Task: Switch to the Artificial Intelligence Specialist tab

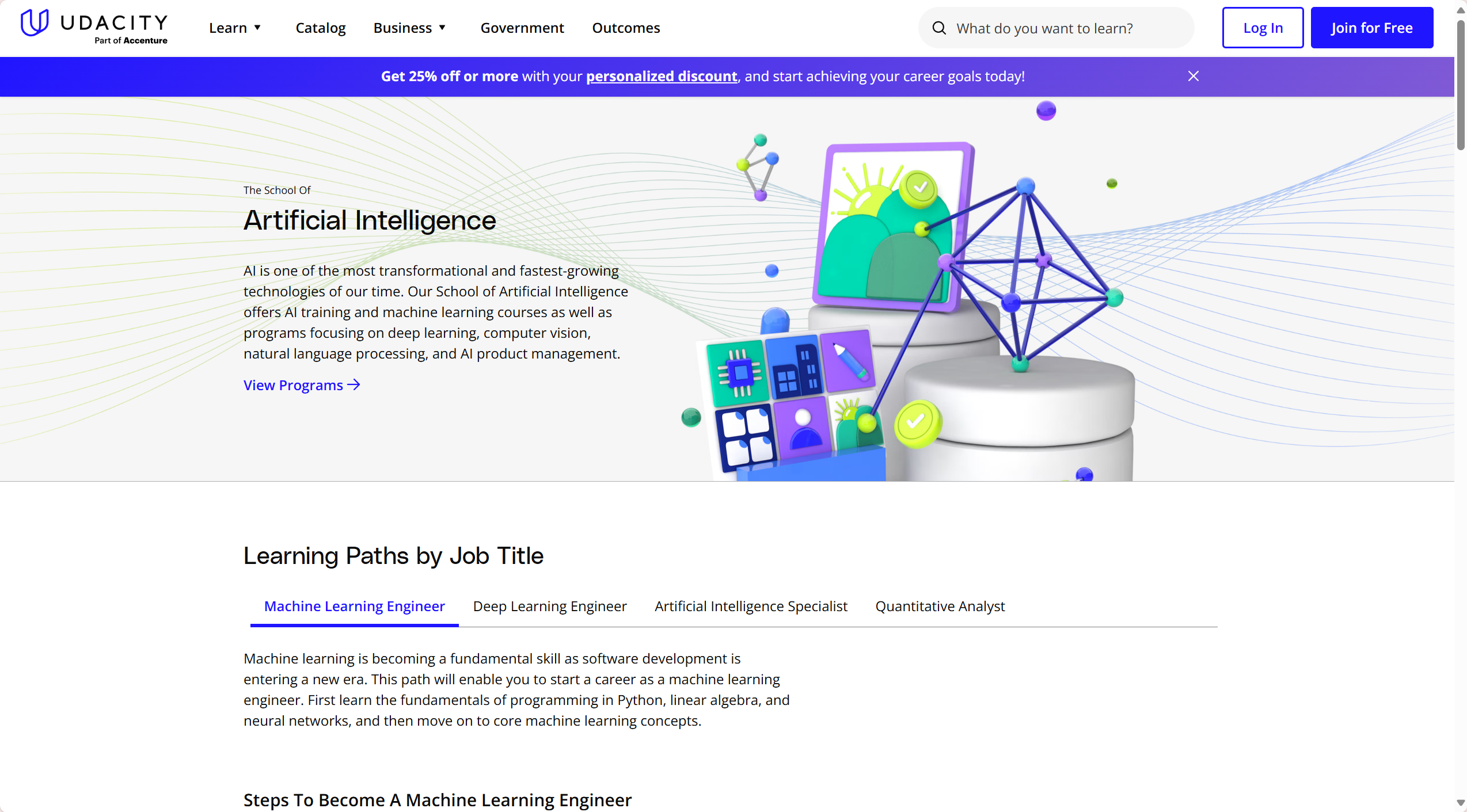Action: 750,606
